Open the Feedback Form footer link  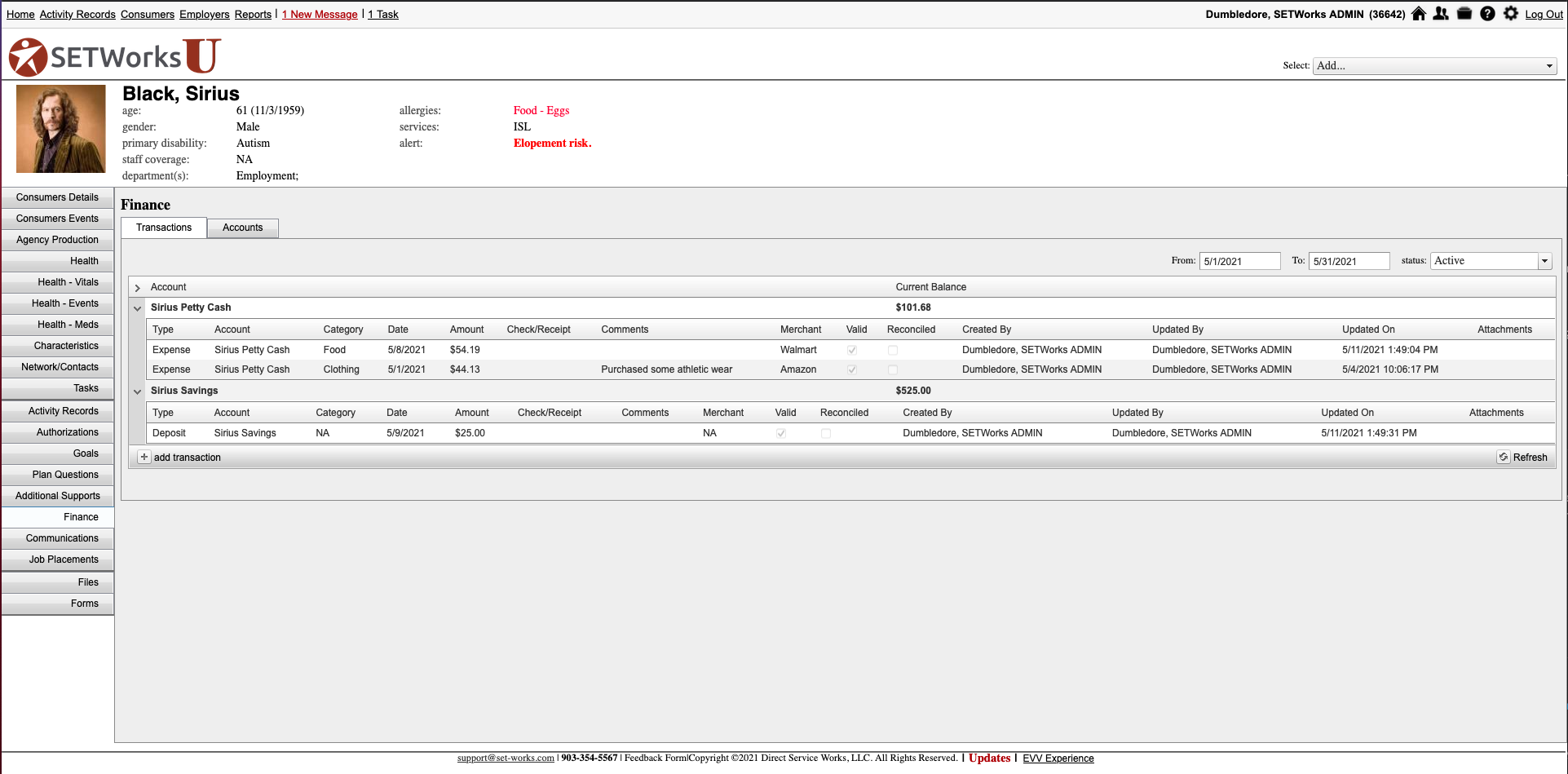(656, 759)
